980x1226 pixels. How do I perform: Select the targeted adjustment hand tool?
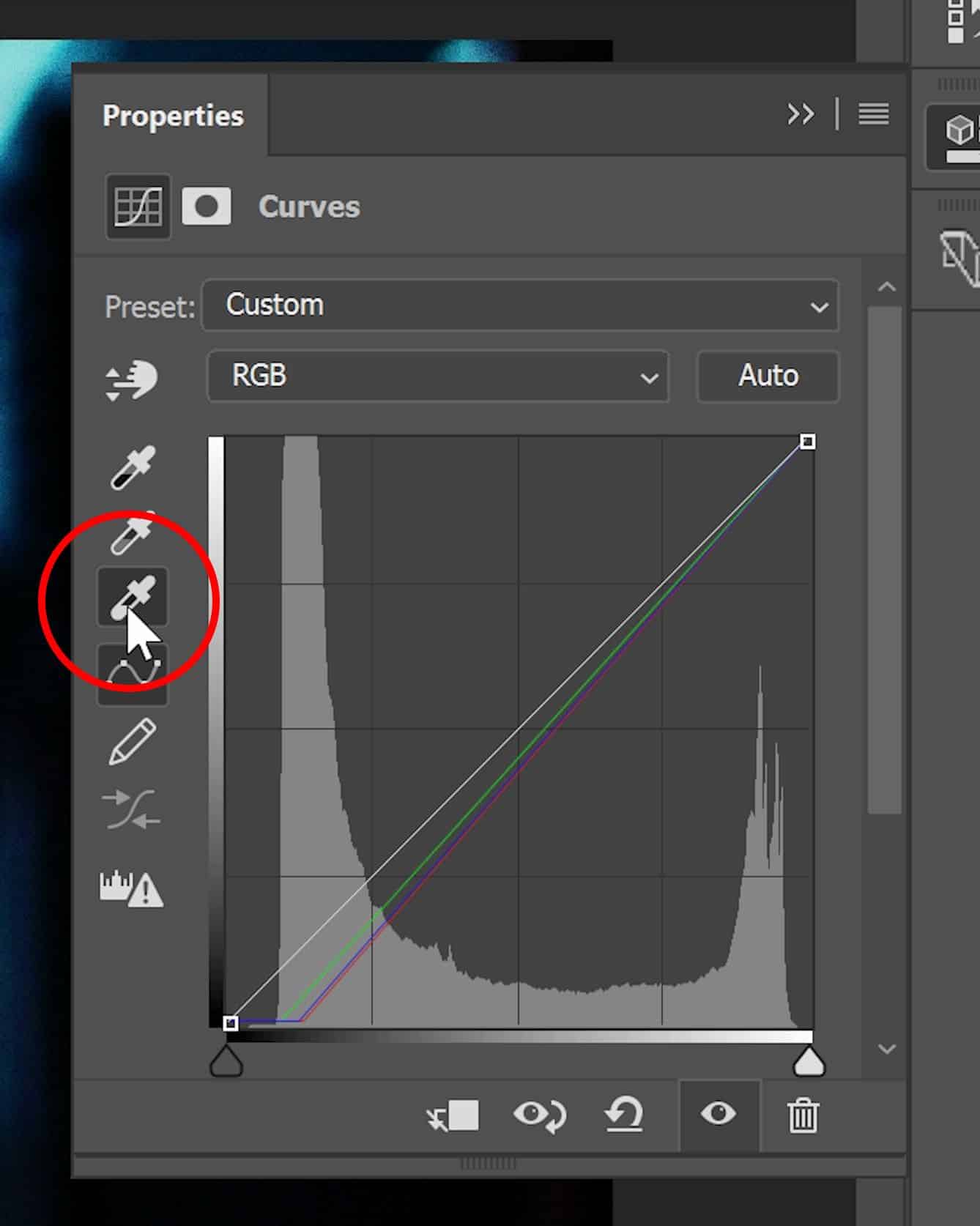(x=132, y=381)
